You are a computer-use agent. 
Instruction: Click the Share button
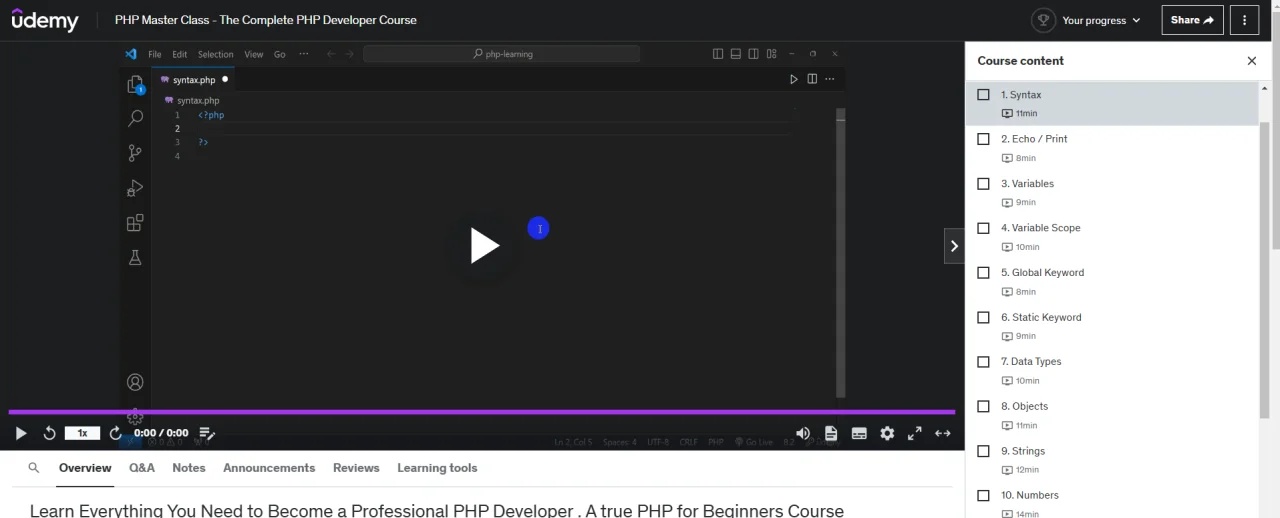point(1192,20)
